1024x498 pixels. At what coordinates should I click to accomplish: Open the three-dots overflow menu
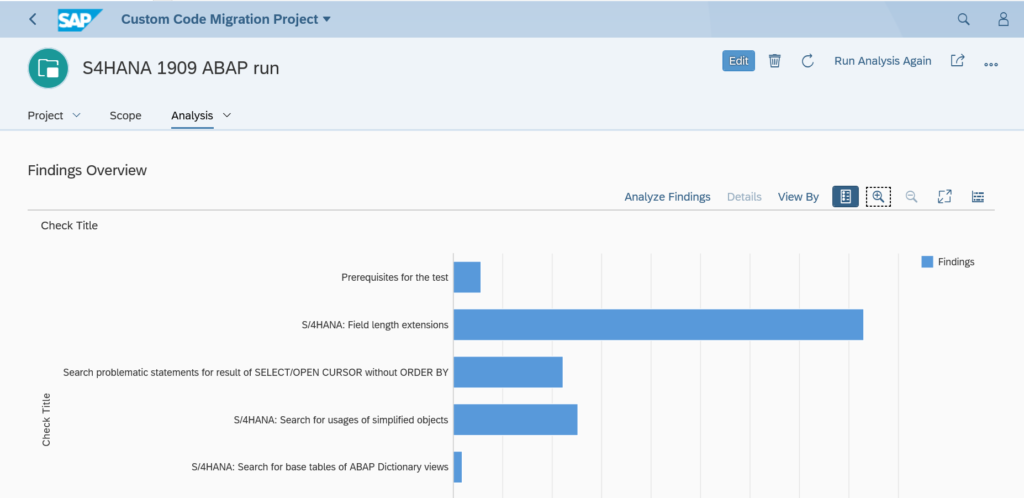pyautogui.click(x=991, y=64)
